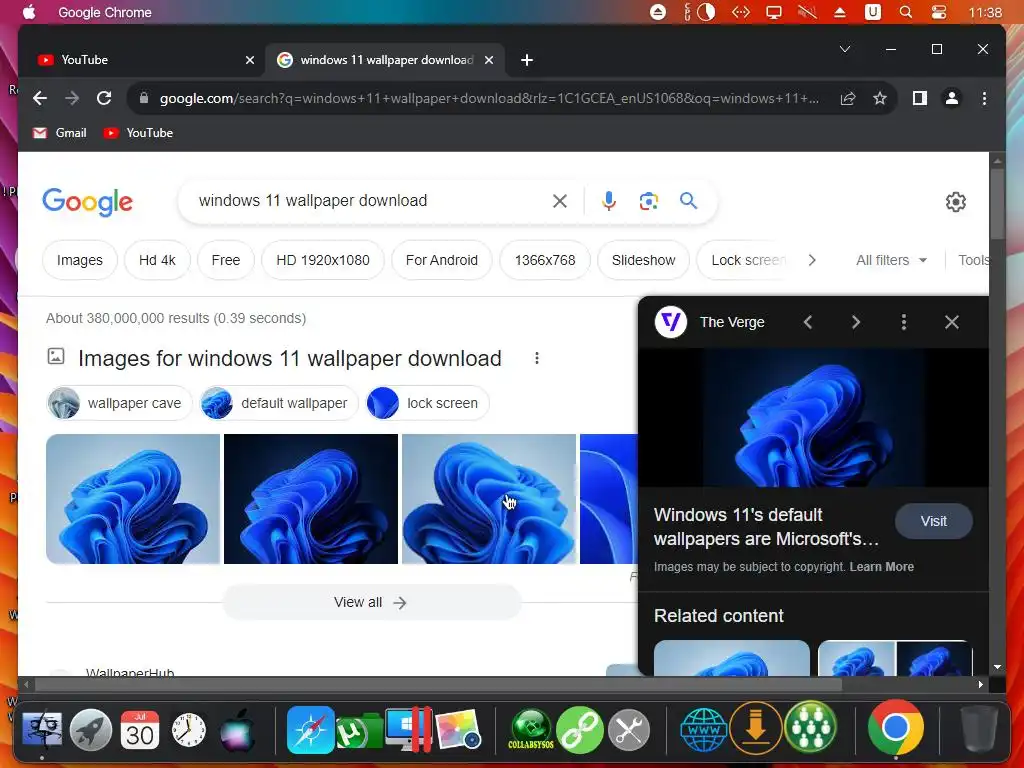The width and height of the screenshot is (1024, 768).
Task: Apply the Slideshow filter chip
Action: [x=643, y=260]
